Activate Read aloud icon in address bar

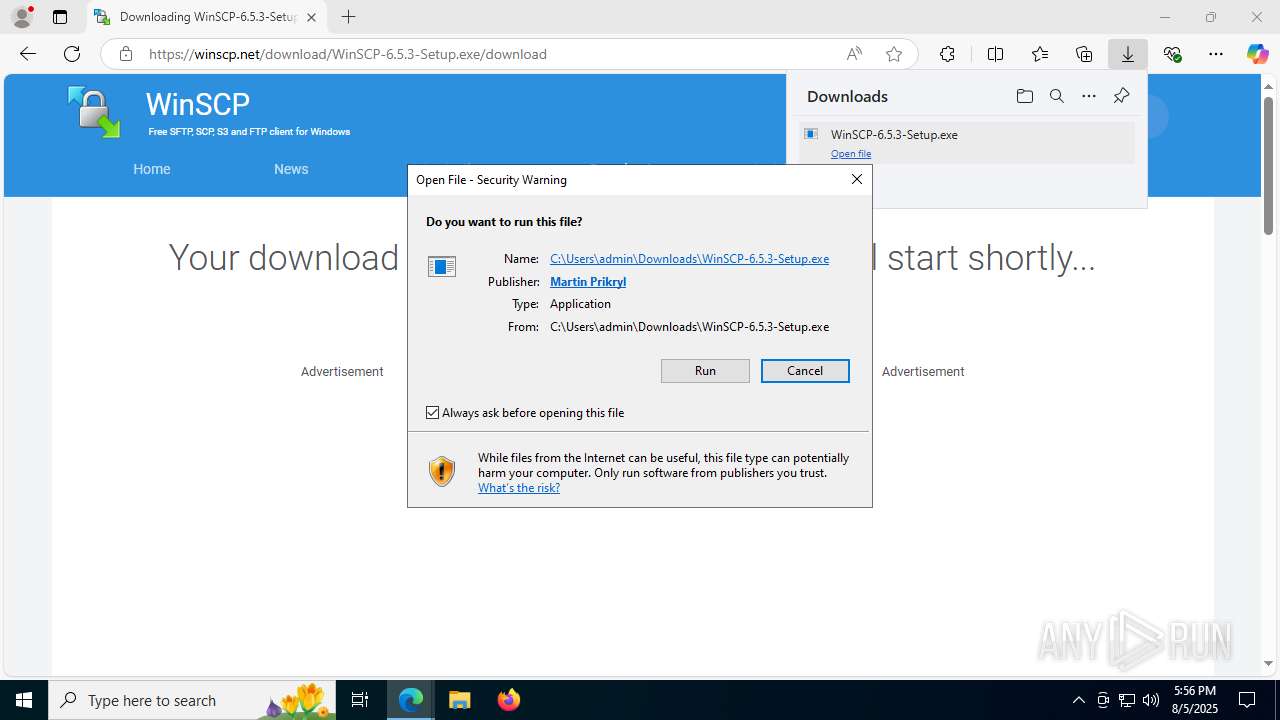[854, 54]
